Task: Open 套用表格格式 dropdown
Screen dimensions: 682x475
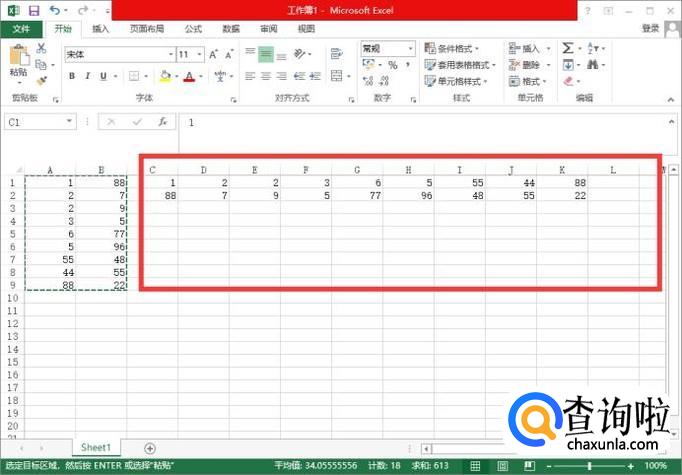Action: (460, 65)
